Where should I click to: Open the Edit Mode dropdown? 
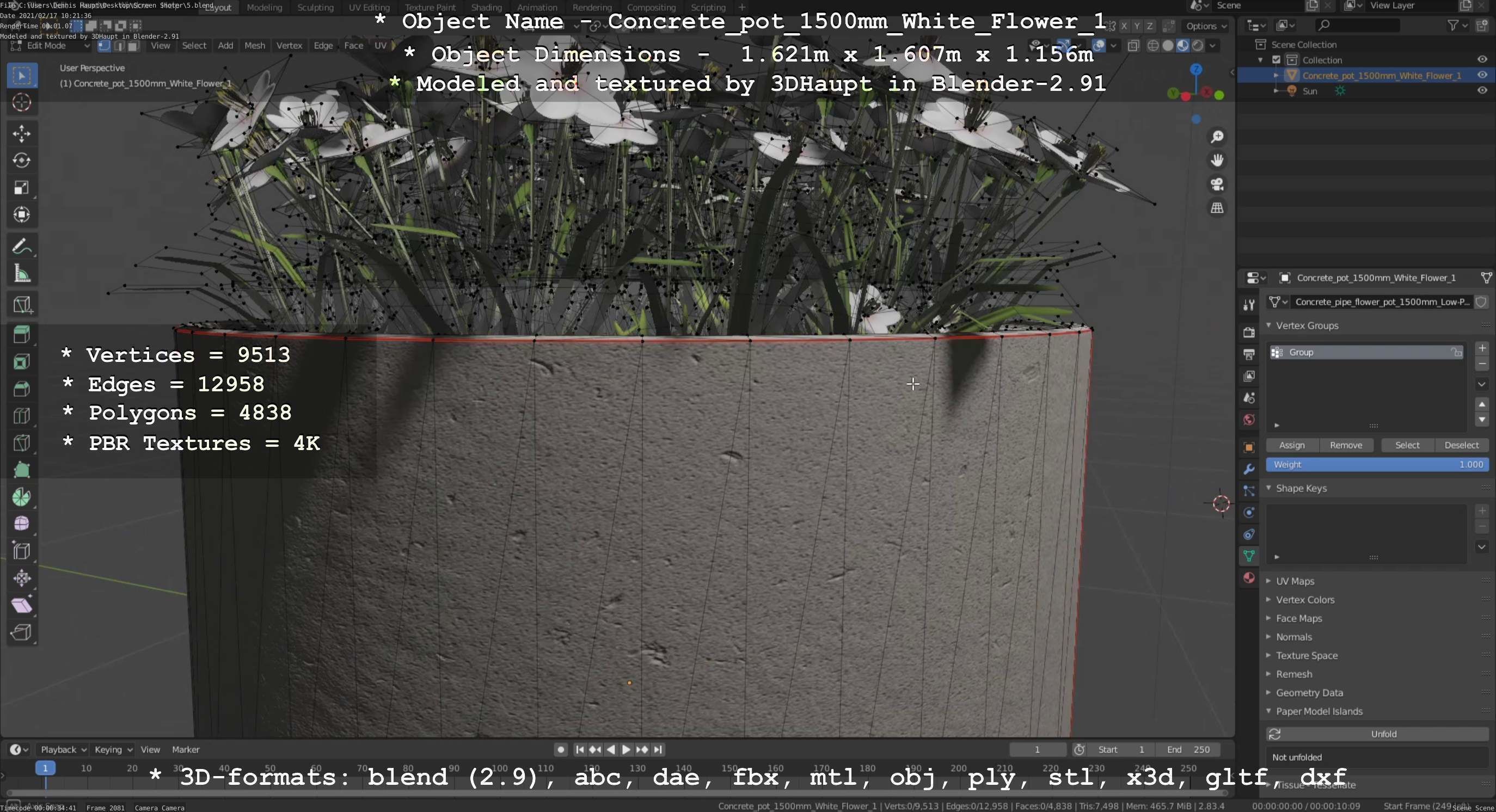pos(51,46)
